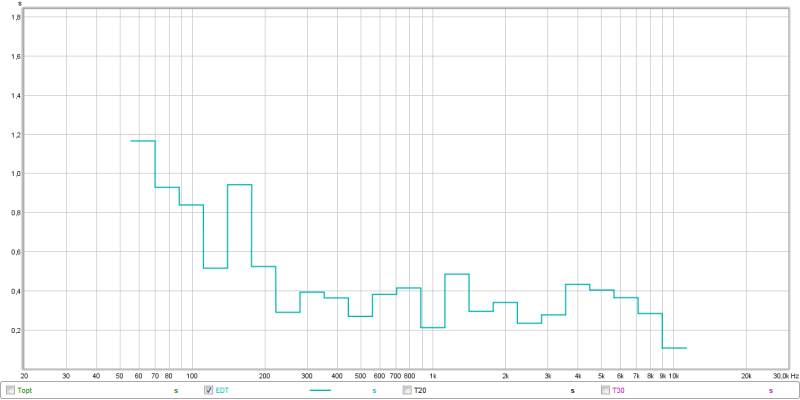Click the green Topt legend label
Screen dimensions: 800x400
[26, 390]
